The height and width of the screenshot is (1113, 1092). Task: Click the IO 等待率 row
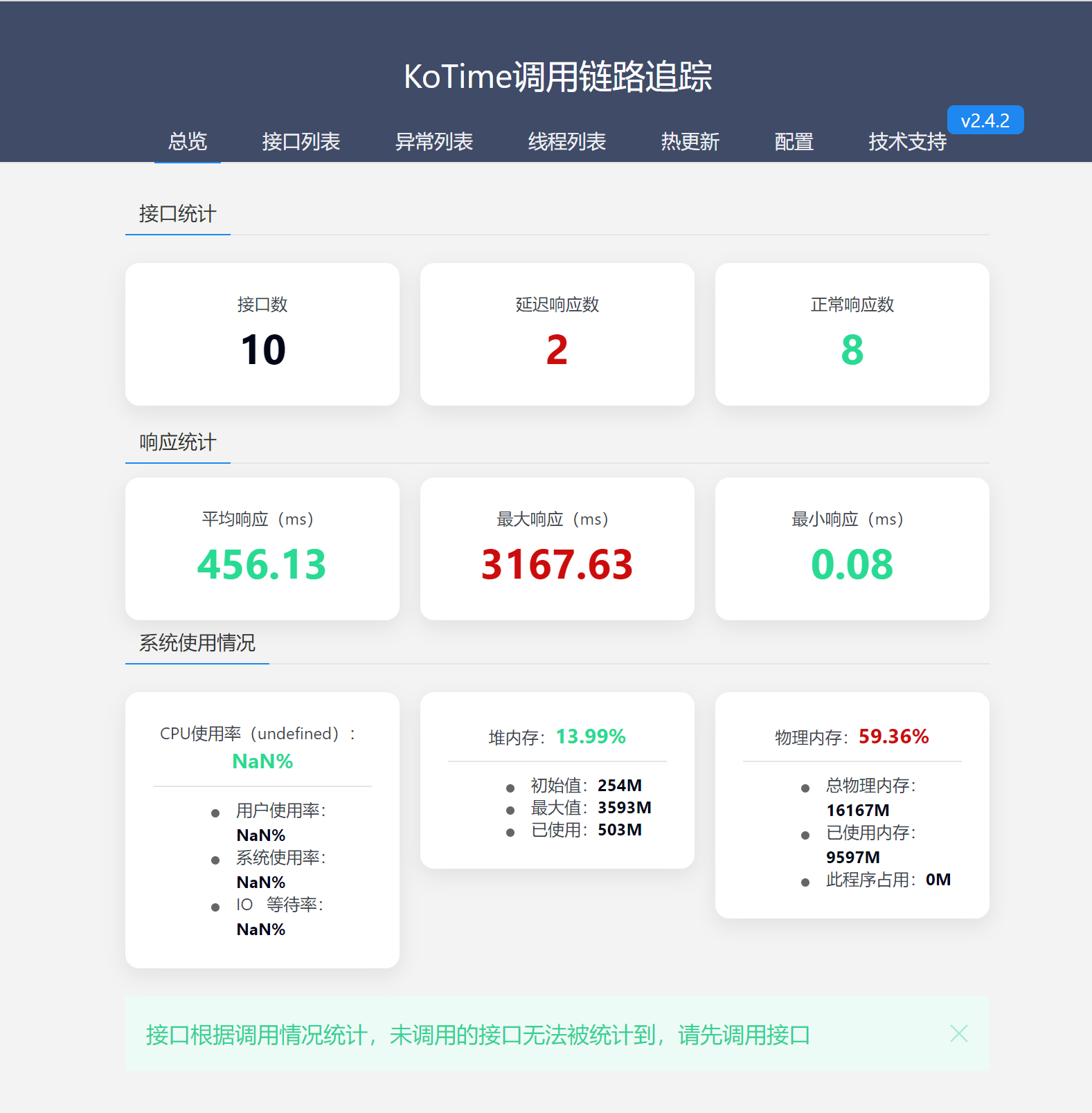(280, 916)
